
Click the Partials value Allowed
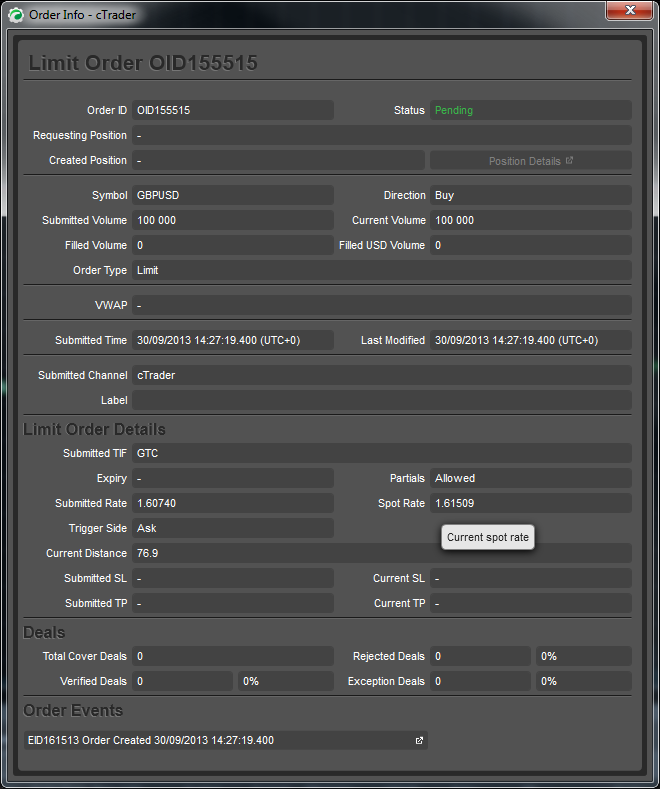(531, 478)
